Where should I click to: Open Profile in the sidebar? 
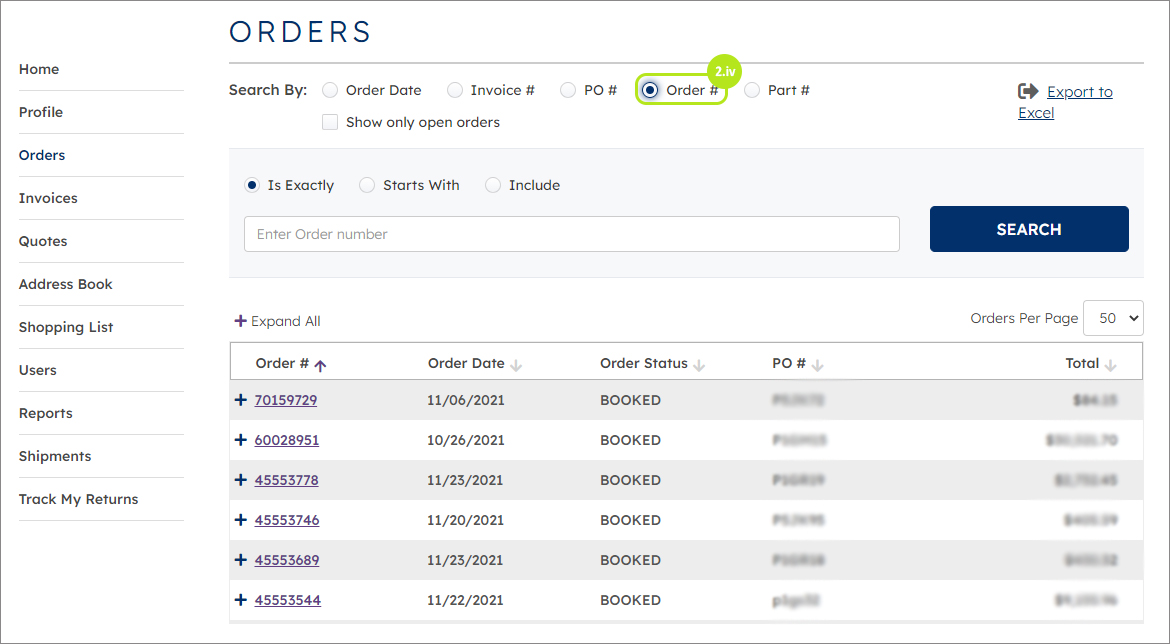coord(41,112)
